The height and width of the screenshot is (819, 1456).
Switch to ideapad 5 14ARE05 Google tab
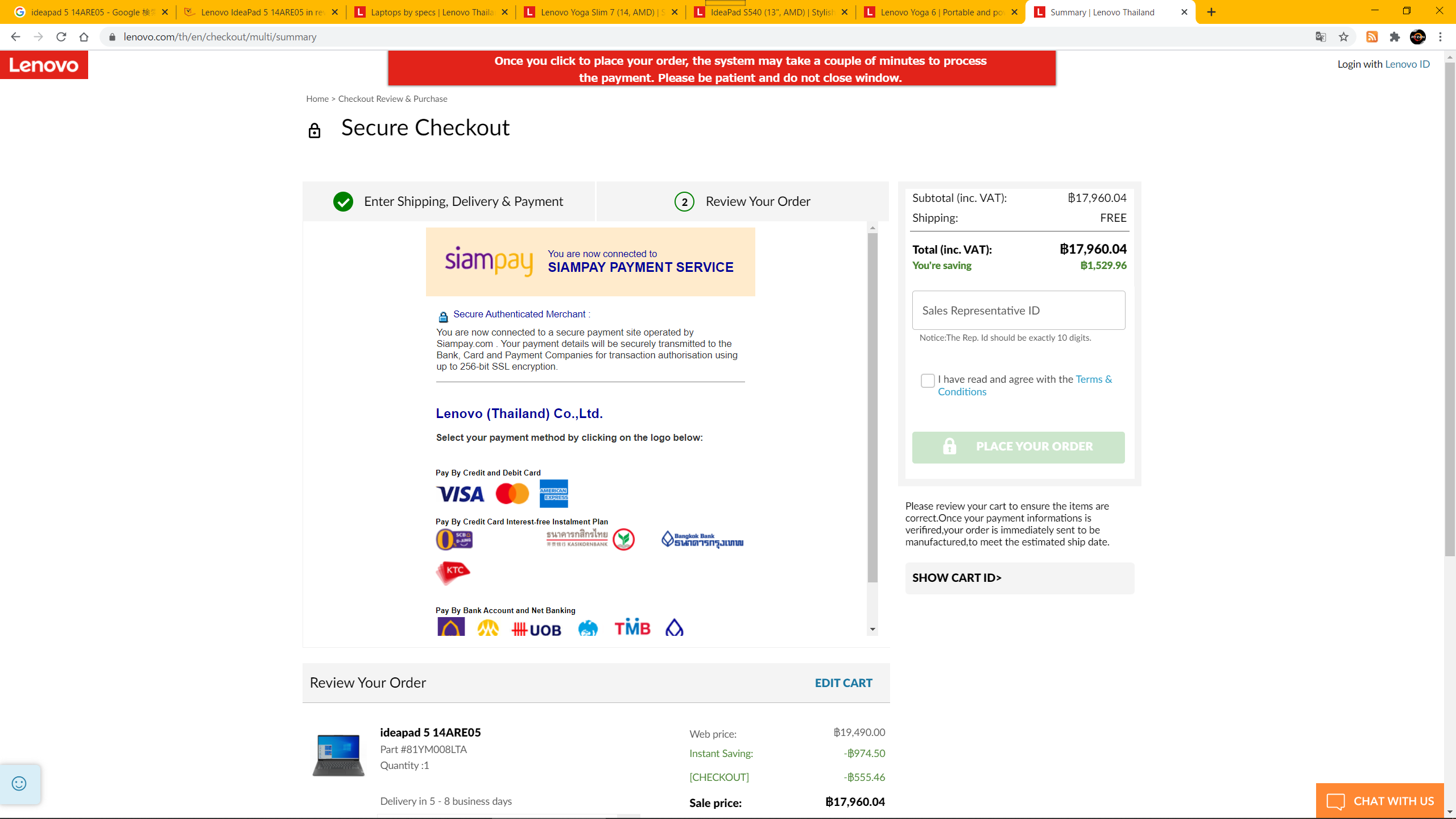[x=90, y=12]
